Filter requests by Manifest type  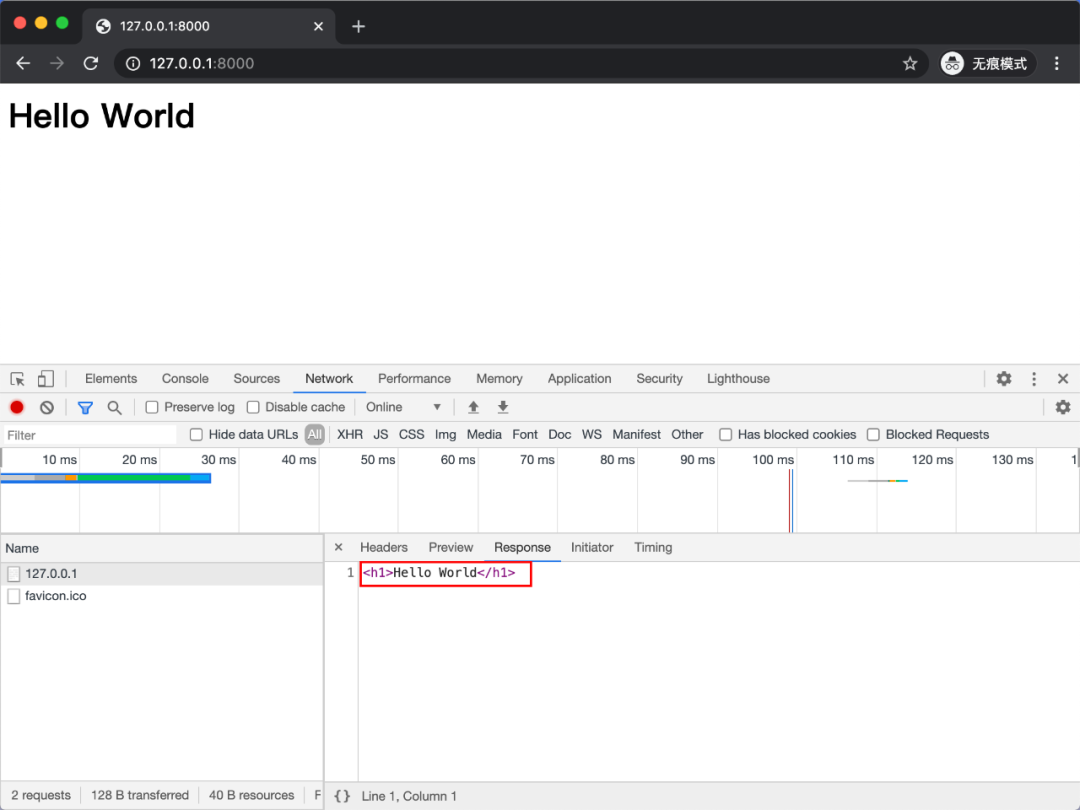636,435
